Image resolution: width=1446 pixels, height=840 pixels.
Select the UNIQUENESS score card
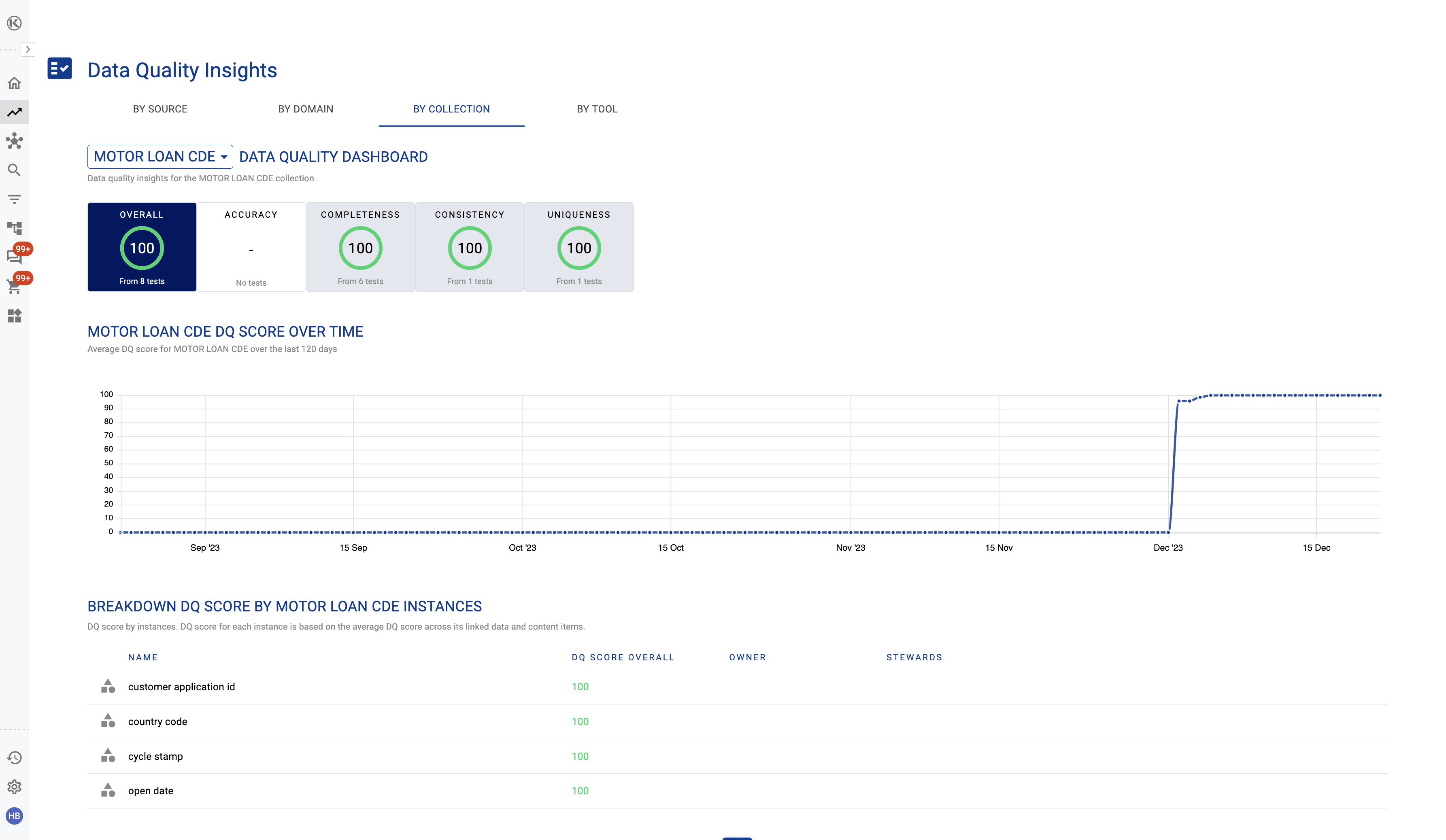pyautogui.click(x=579, y=247)
